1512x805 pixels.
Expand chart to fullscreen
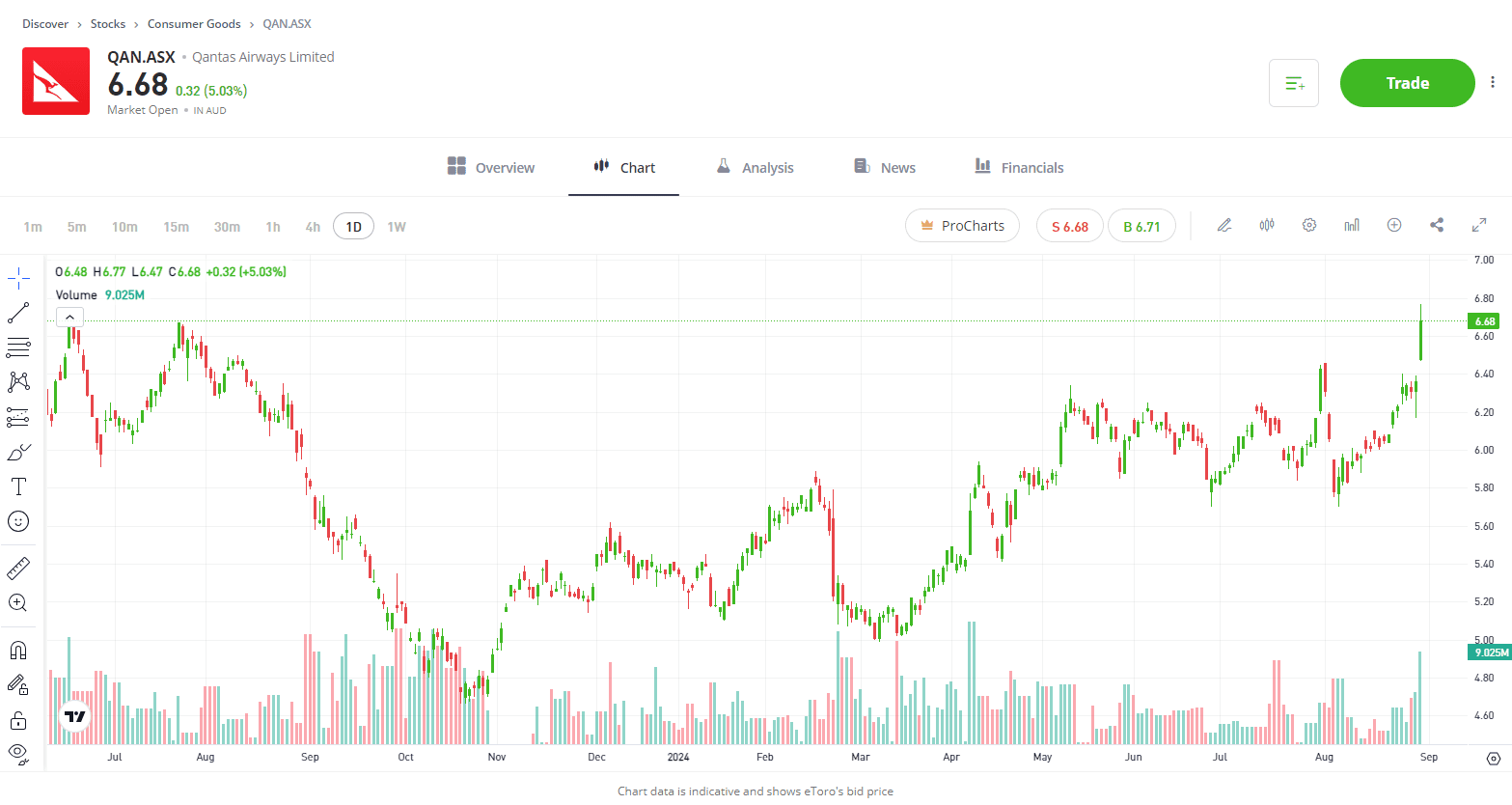pos(1478,225)
